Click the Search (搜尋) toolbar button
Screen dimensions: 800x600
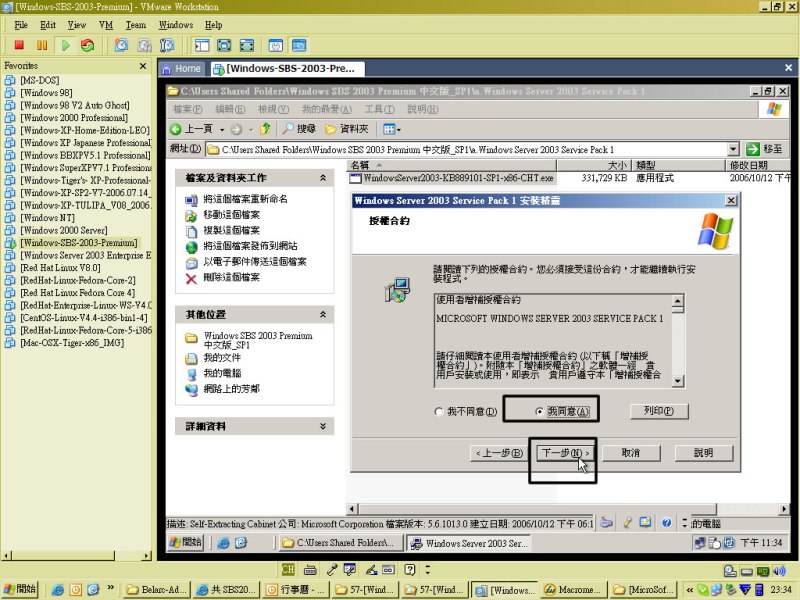click(300, 129)
